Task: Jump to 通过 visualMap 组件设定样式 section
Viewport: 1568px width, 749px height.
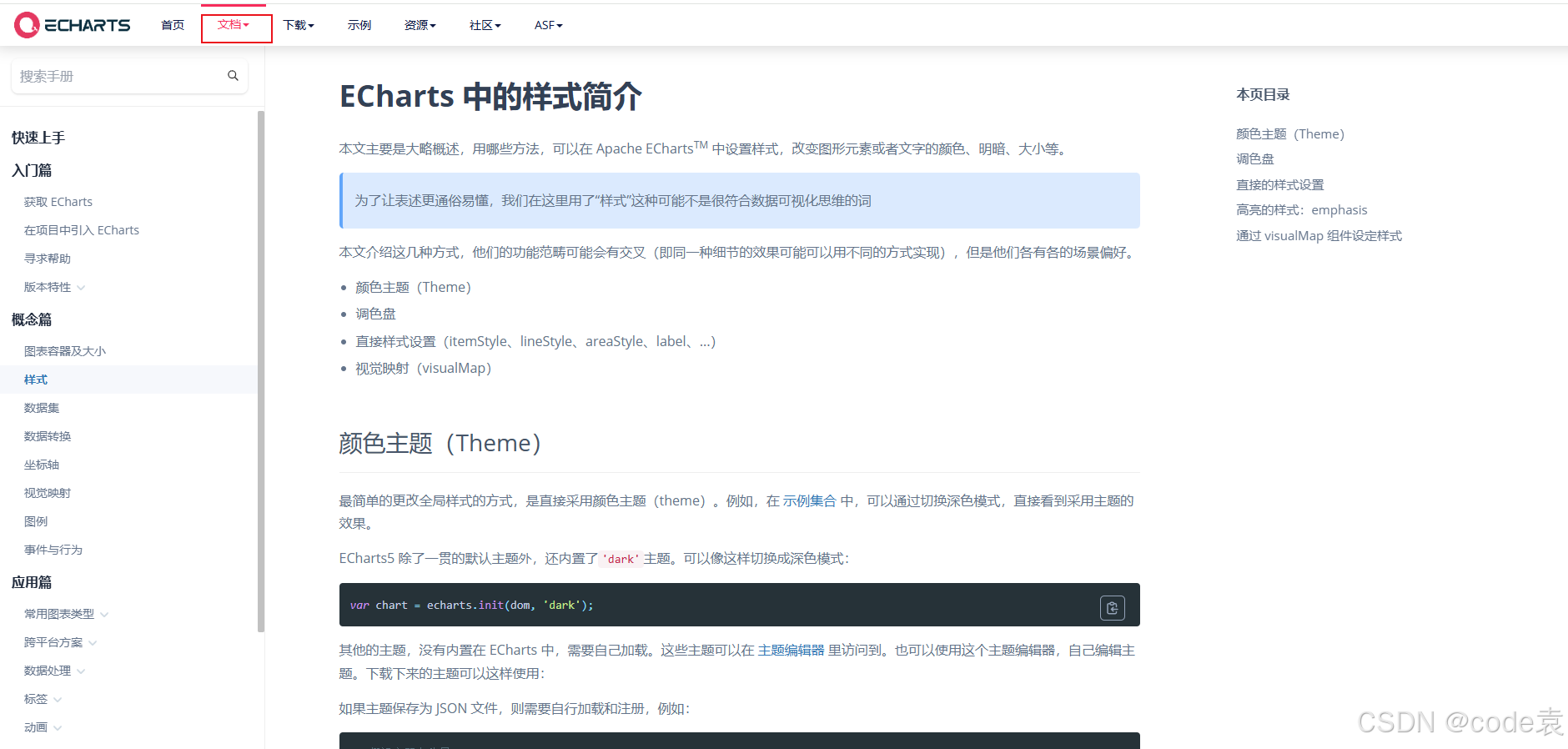Action: pyautogui.click(x=1319, y=236)
